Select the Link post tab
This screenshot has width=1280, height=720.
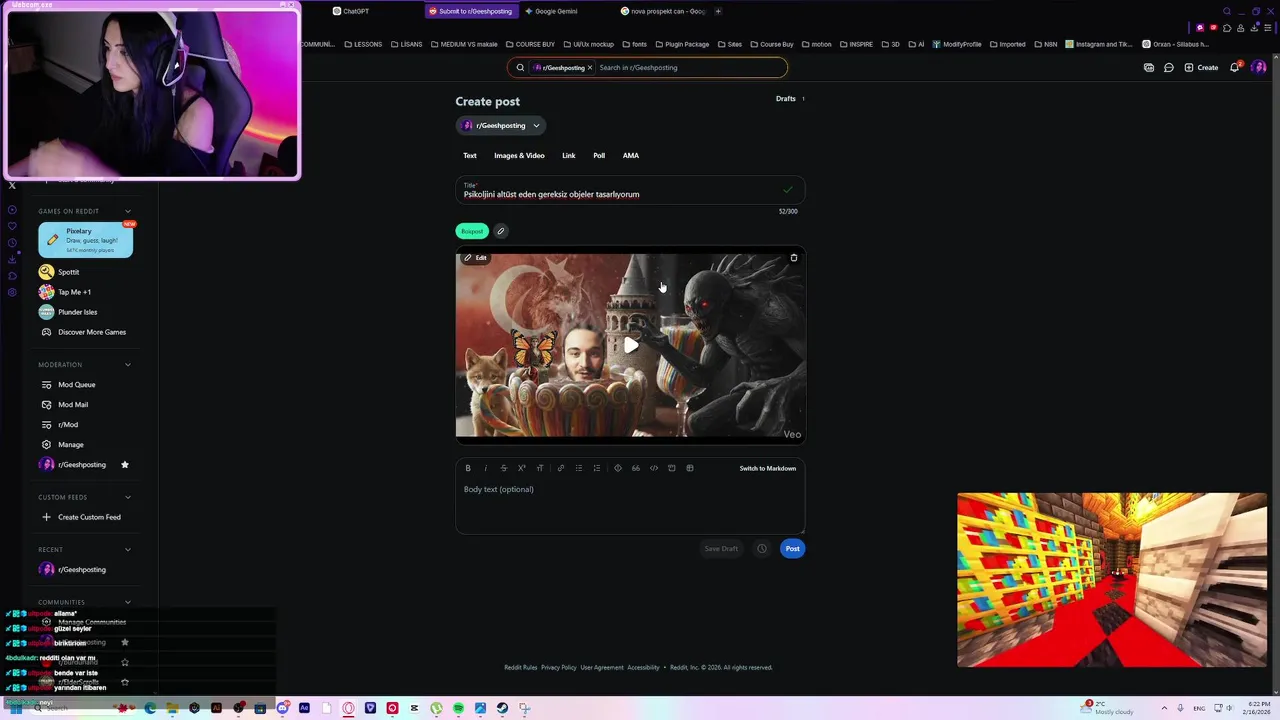pos(569,156)
